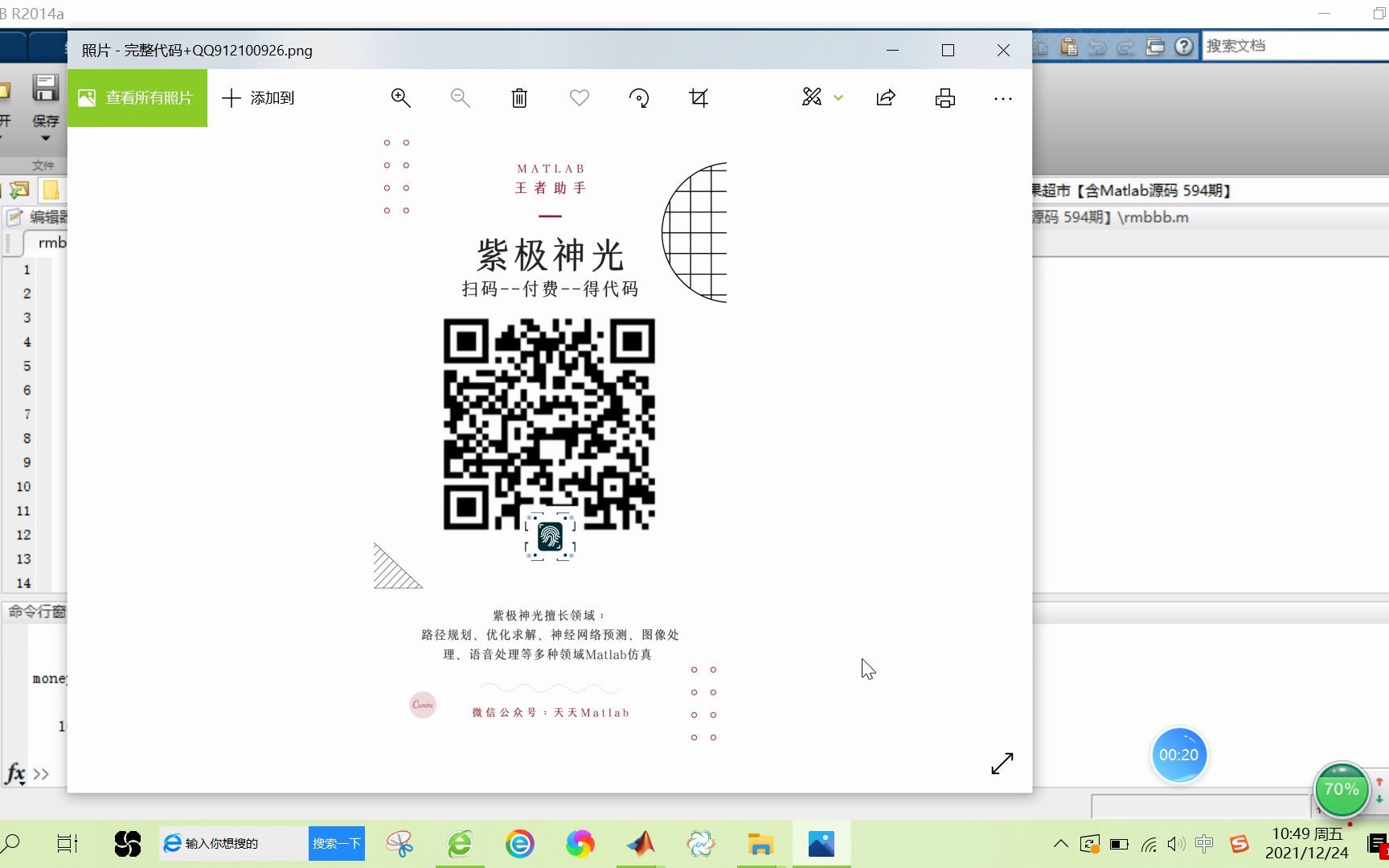Open Task View on the taskbar
Viewport: 1389px width, 868px height.
click(x=68, y=844)
